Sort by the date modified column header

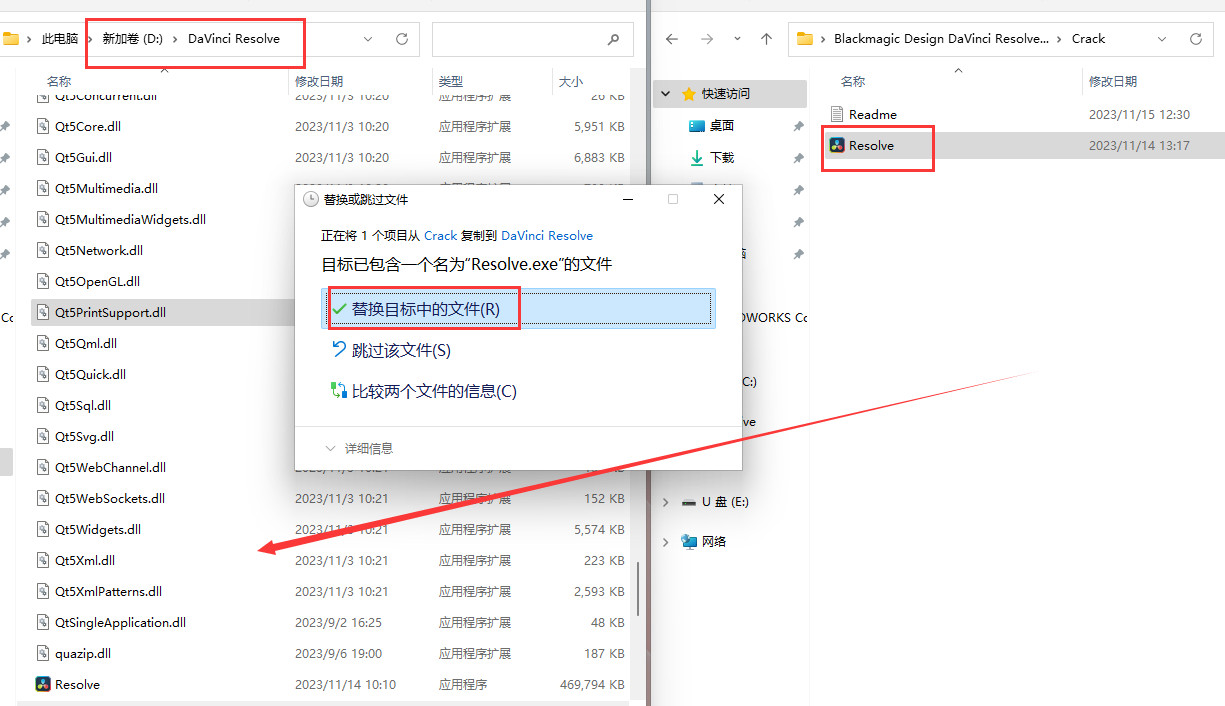click(318, 81)
